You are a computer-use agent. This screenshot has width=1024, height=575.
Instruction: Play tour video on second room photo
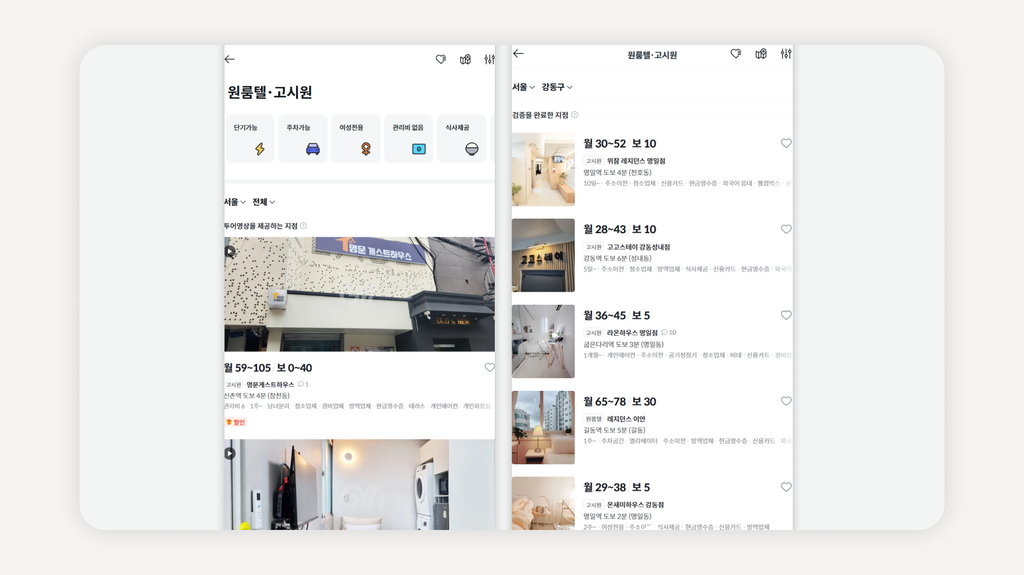click(230, 453)
